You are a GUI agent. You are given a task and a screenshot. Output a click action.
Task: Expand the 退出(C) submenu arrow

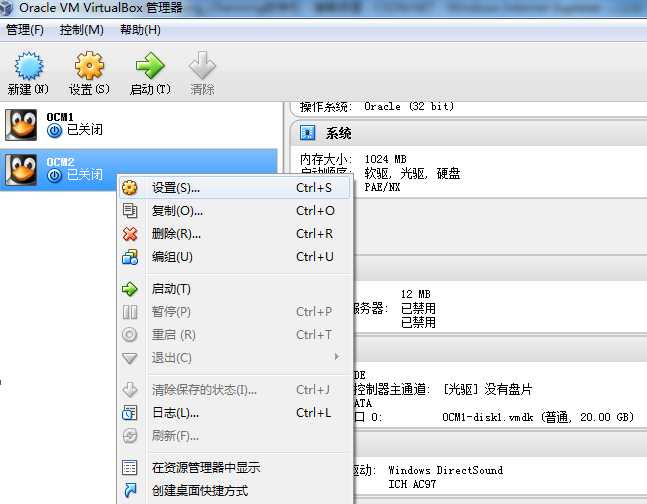(x=337, y=356)
